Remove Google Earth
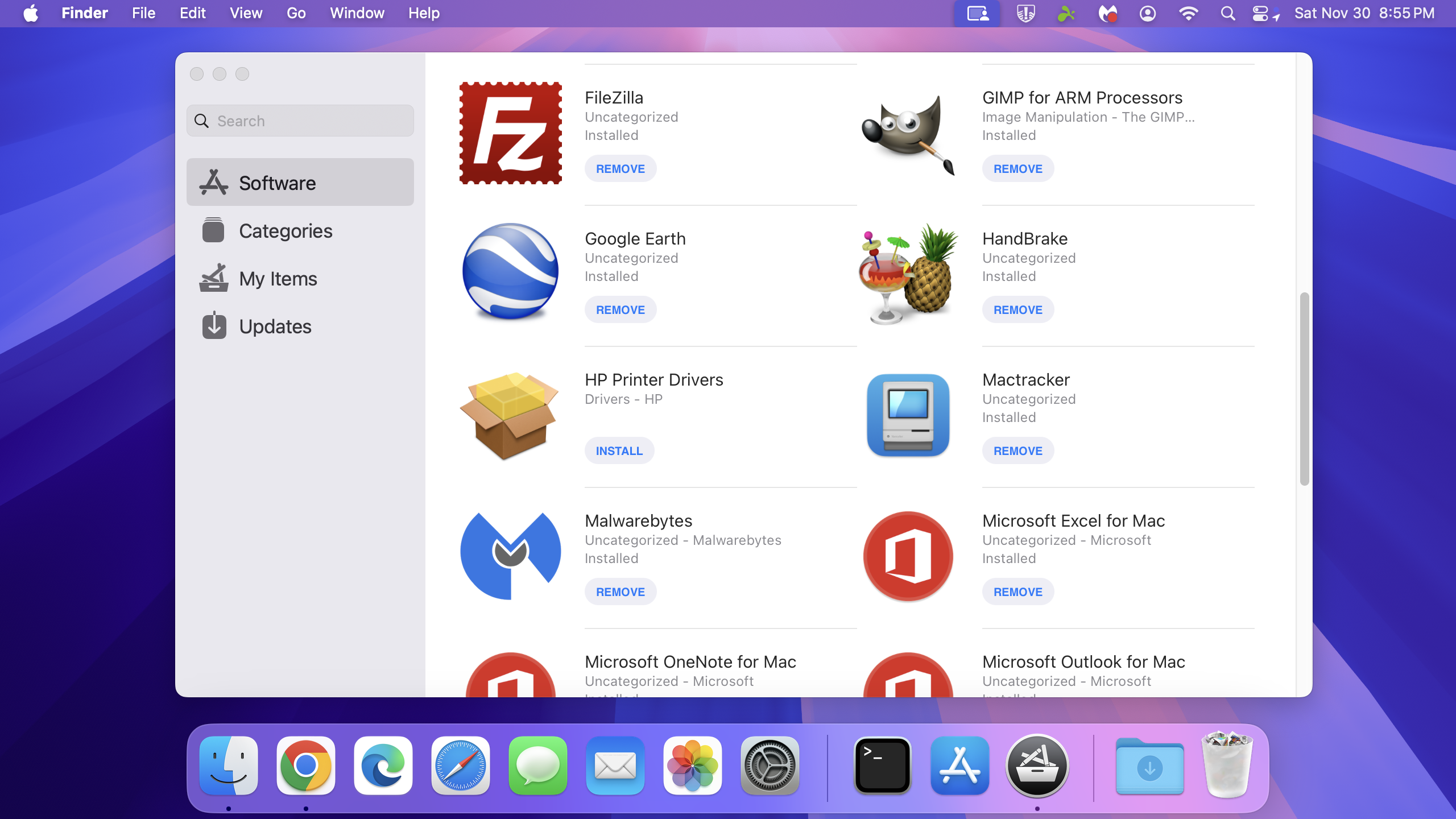1456x819 pixels. tap(621, 310)
